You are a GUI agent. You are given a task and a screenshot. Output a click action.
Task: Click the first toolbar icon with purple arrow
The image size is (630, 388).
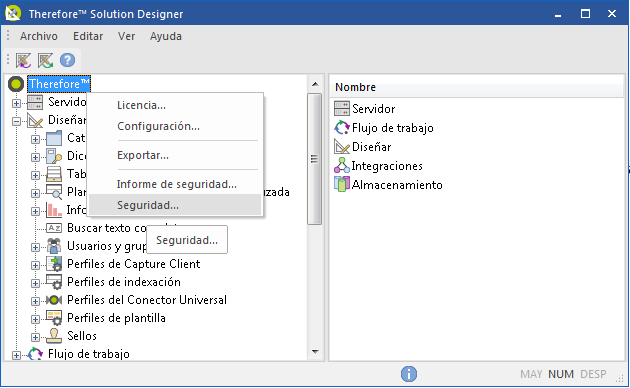(x=23, y=61)
